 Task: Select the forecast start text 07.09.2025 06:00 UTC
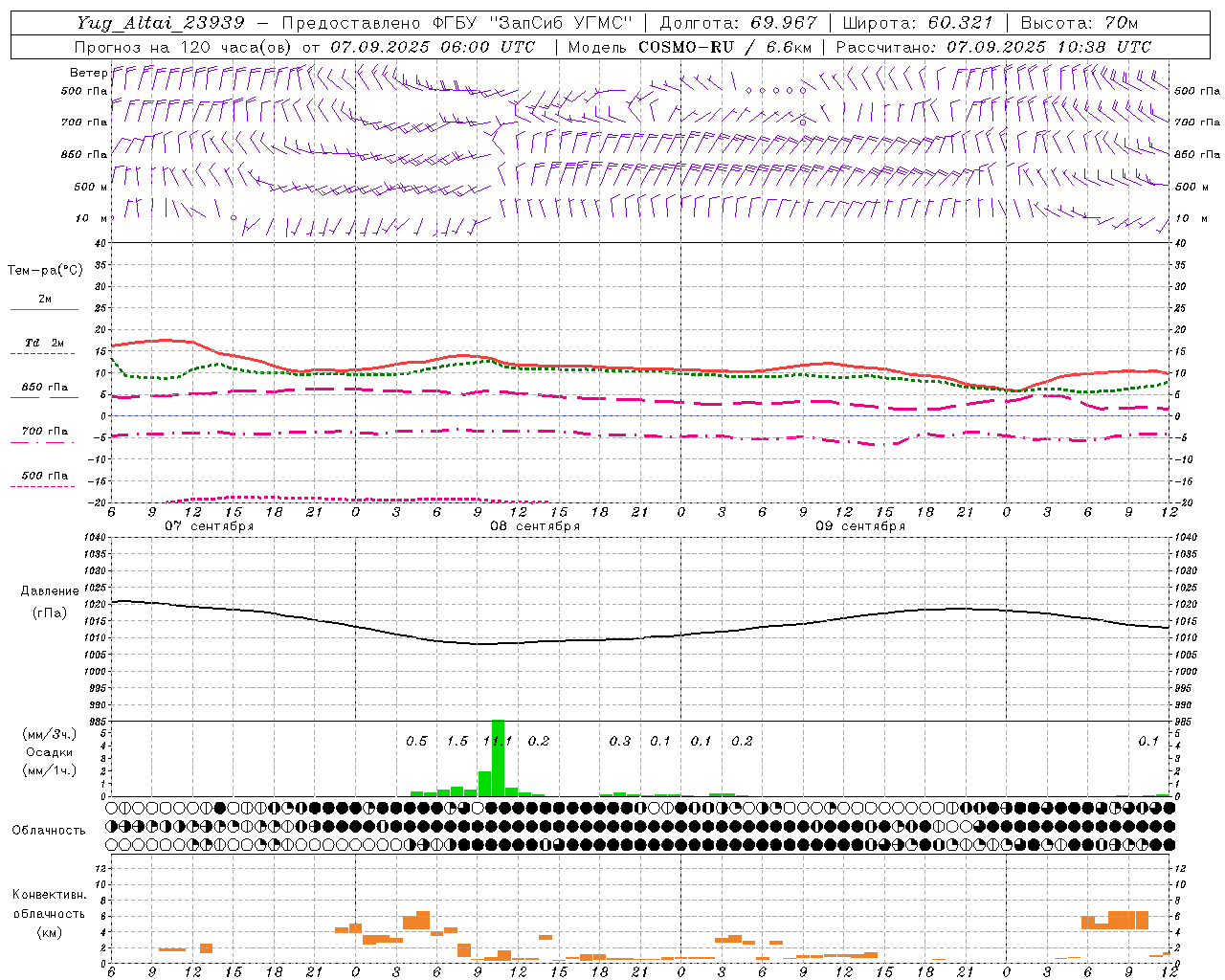click(433, 47)
